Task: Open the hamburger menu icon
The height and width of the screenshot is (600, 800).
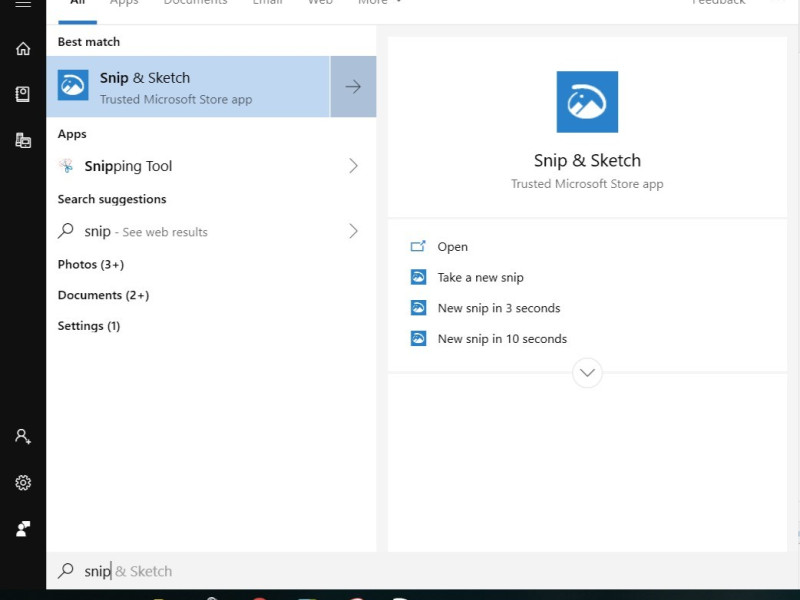Action: tap(23, 4)
